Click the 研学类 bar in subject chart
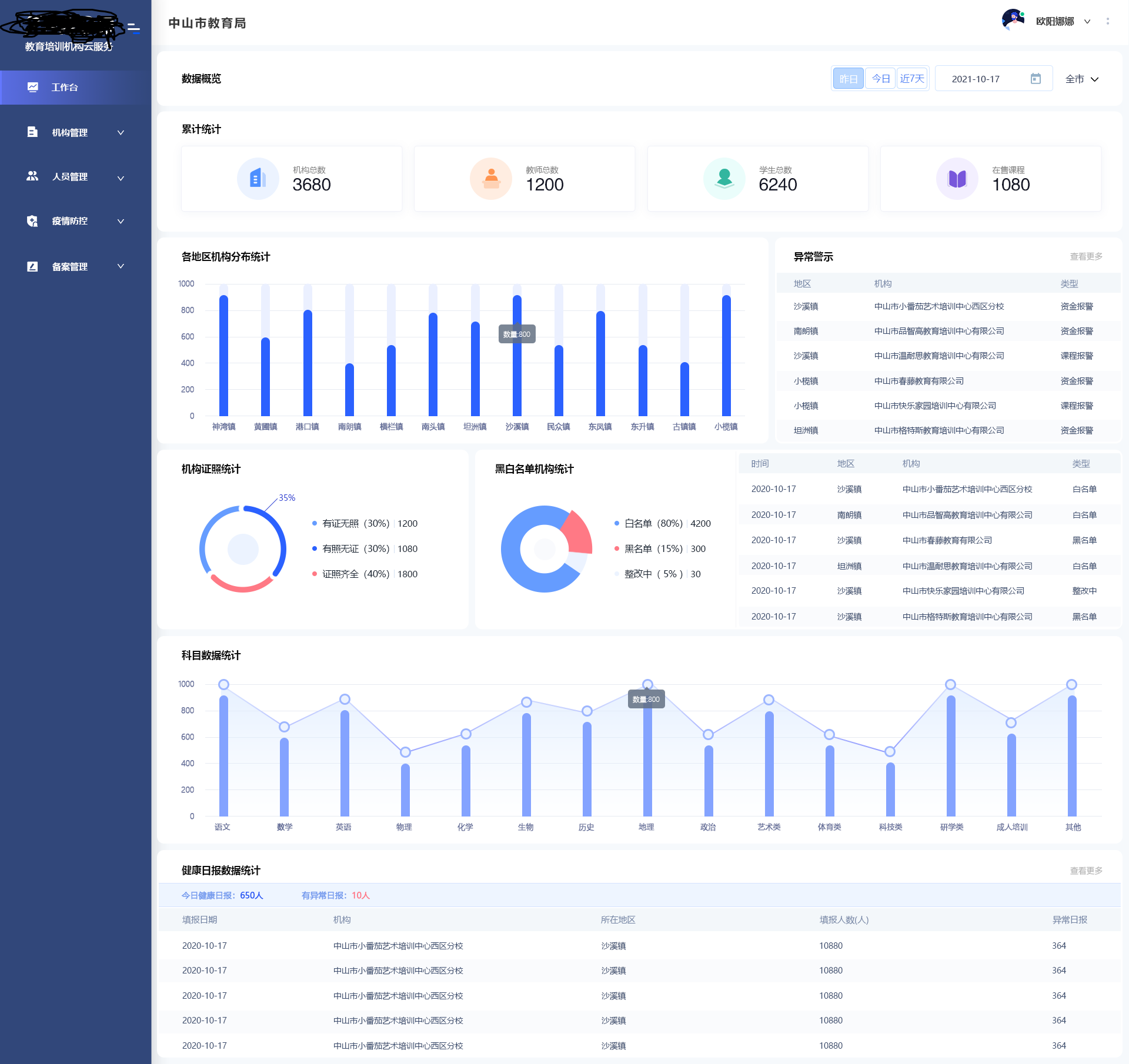The image size is (1129, 1064). (x=951, y=756)
